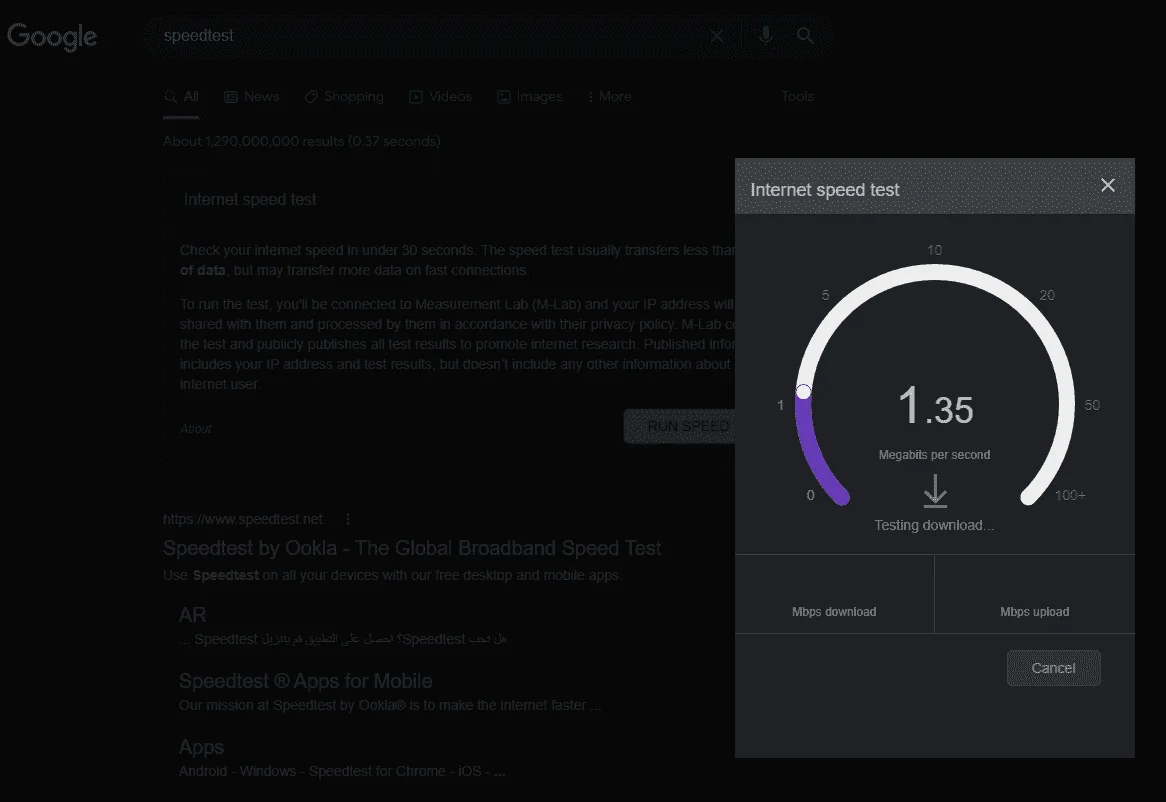The image size is (1166, 802).
Task: Open Speedtest Apps for Mobile sitelink
Action: (306, 681)
